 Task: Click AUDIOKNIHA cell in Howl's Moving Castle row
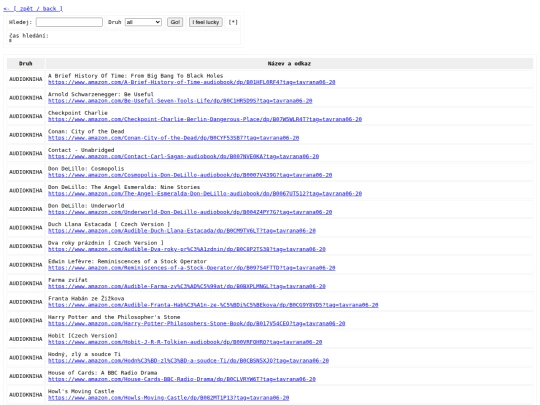coord(25,395)
